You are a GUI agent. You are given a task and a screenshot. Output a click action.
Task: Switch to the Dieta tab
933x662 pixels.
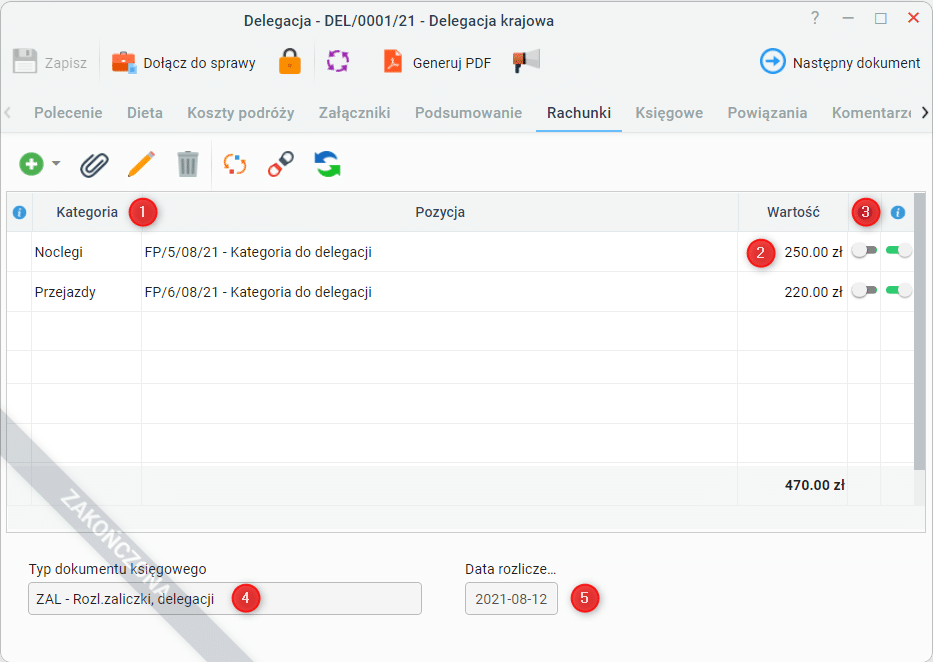[145, 113]
